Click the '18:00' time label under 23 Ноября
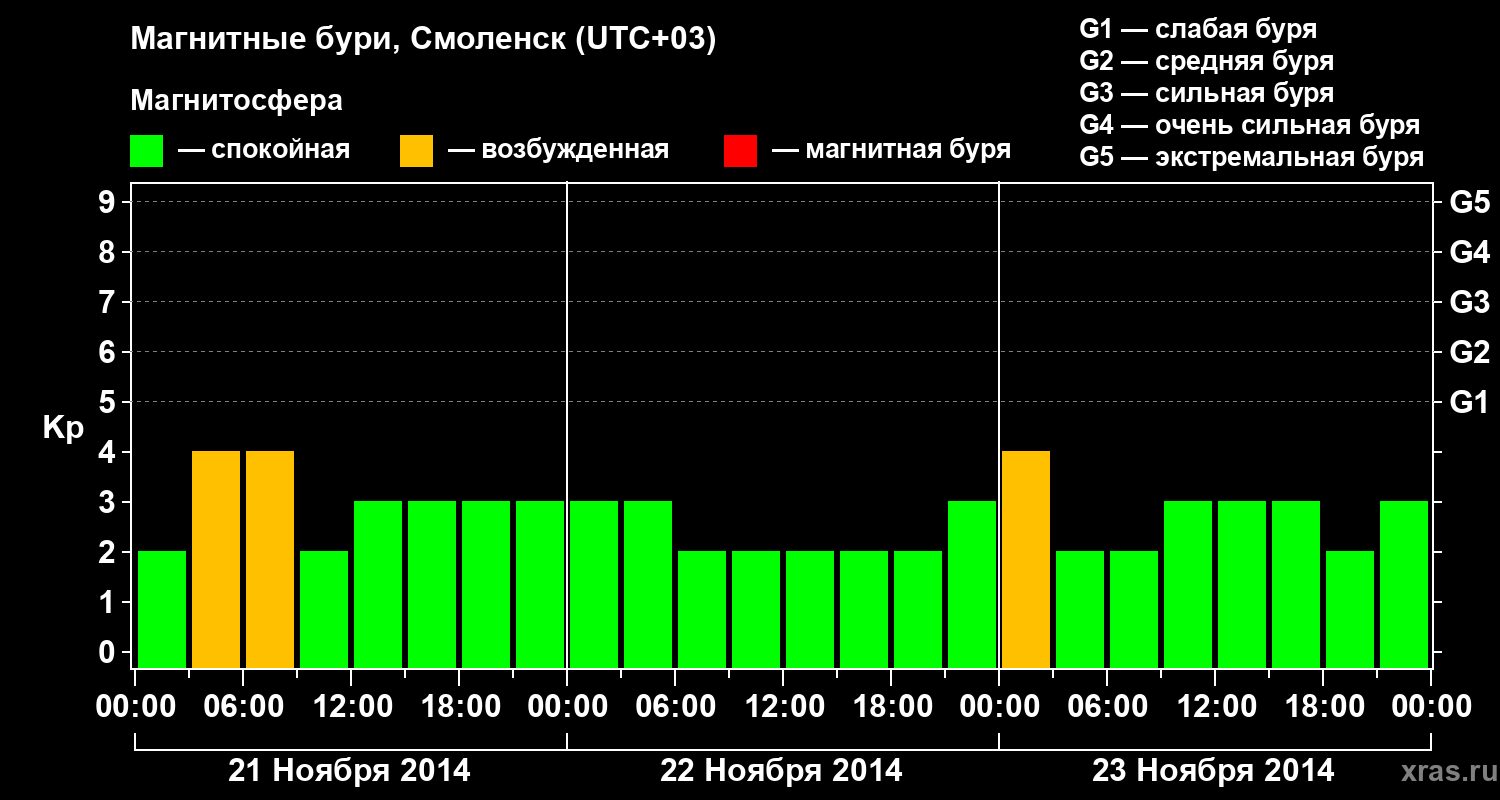Screen dimensions: 1500x800 (x=1323, y=707)
